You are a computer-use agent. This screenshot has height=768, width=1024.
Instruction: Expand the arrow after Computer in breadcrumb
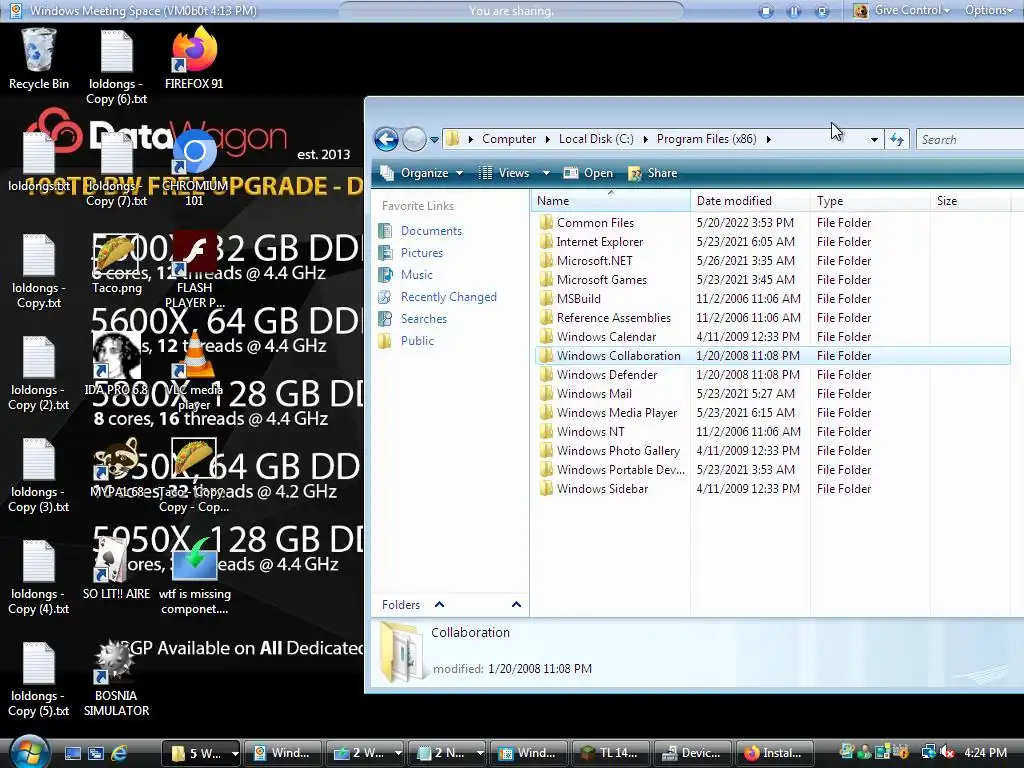click(x=547, y=139)
